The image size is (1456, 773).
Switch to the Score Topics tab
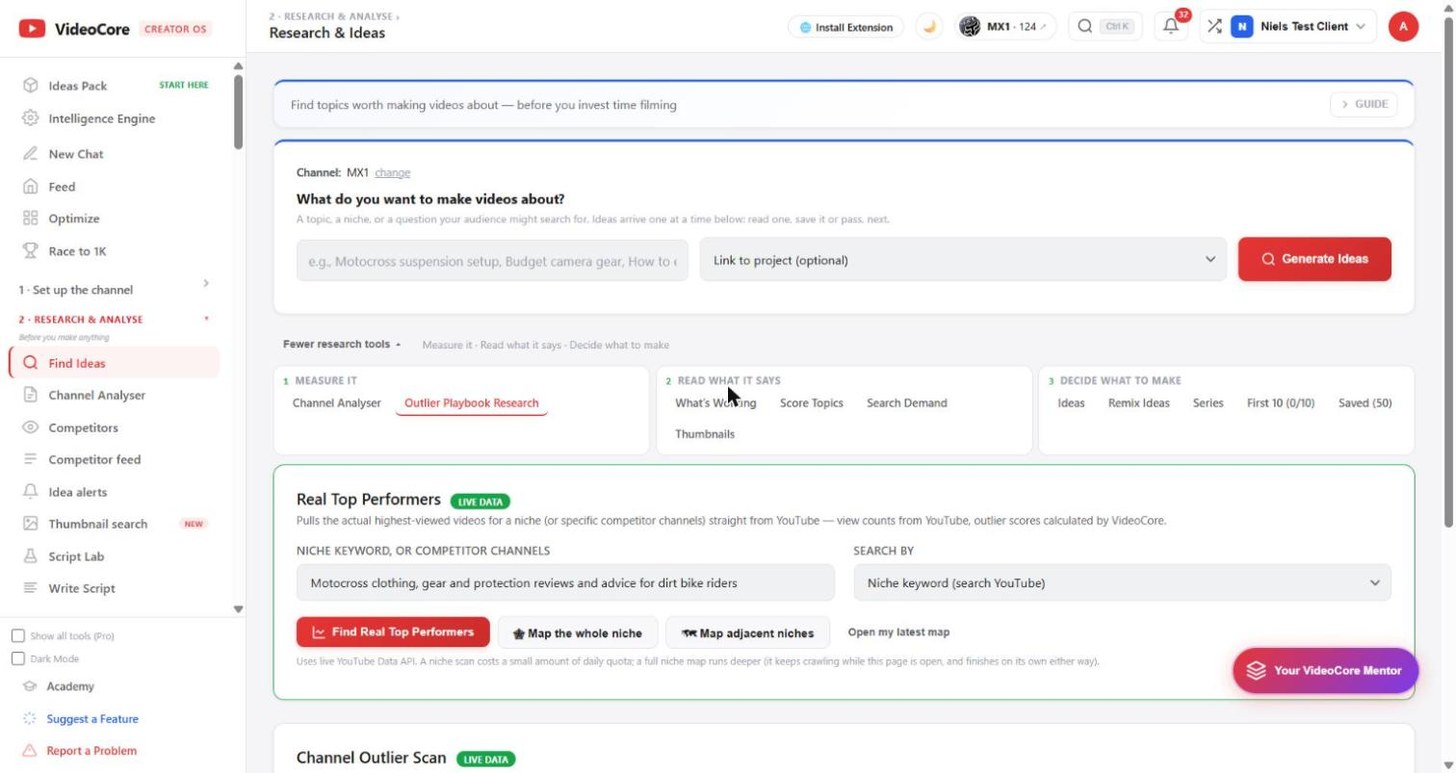coord(811,403)
